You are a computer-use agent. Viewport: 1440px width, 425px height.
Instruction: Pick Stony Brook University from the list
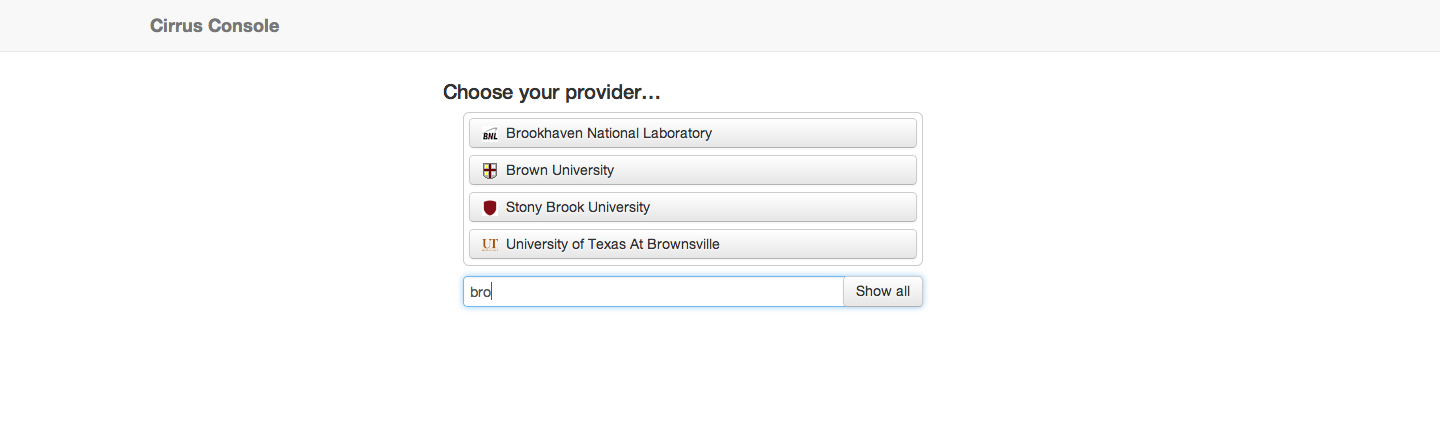pyautogui.click(x=693, y=207)
